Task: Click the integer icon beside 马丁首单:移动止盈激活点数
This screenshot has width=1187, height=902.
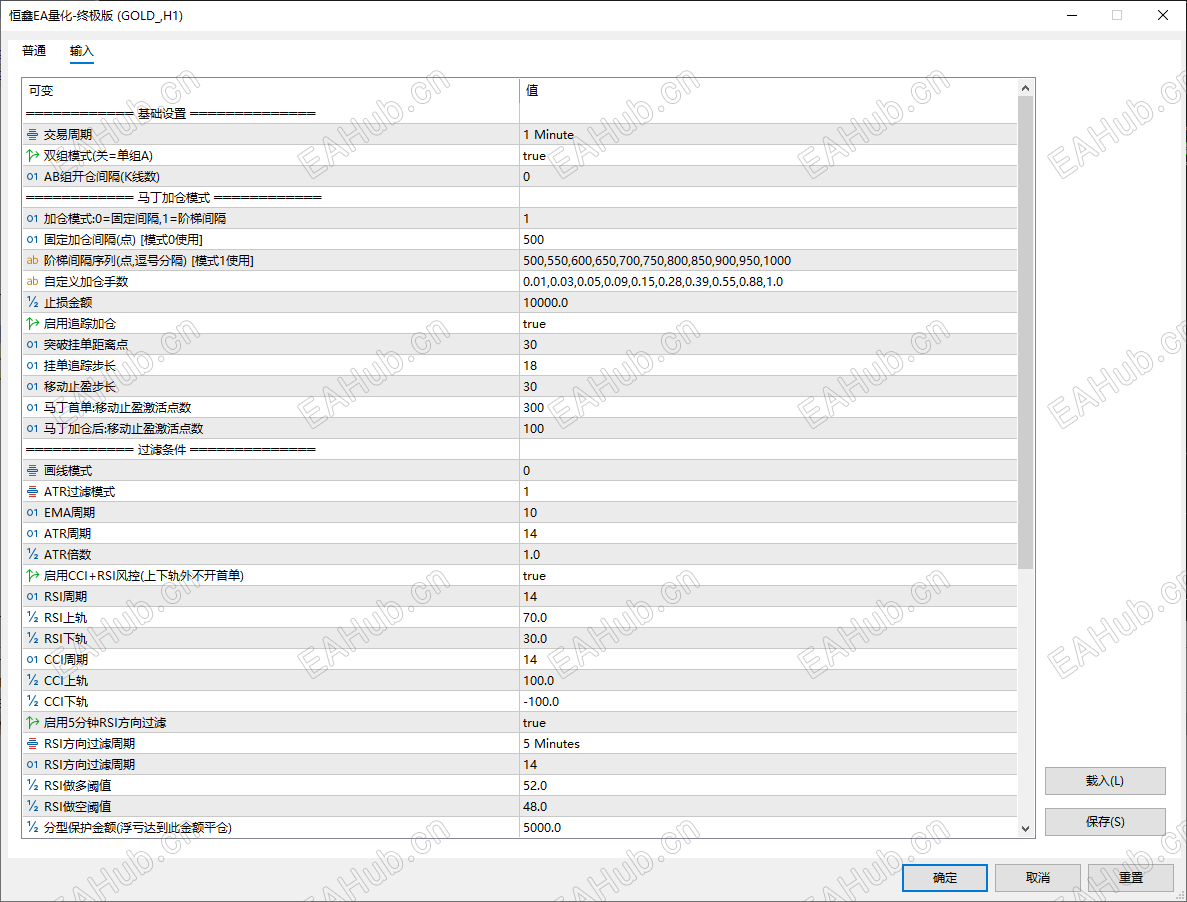Action: pyautogui.click(x=33, y=408)
